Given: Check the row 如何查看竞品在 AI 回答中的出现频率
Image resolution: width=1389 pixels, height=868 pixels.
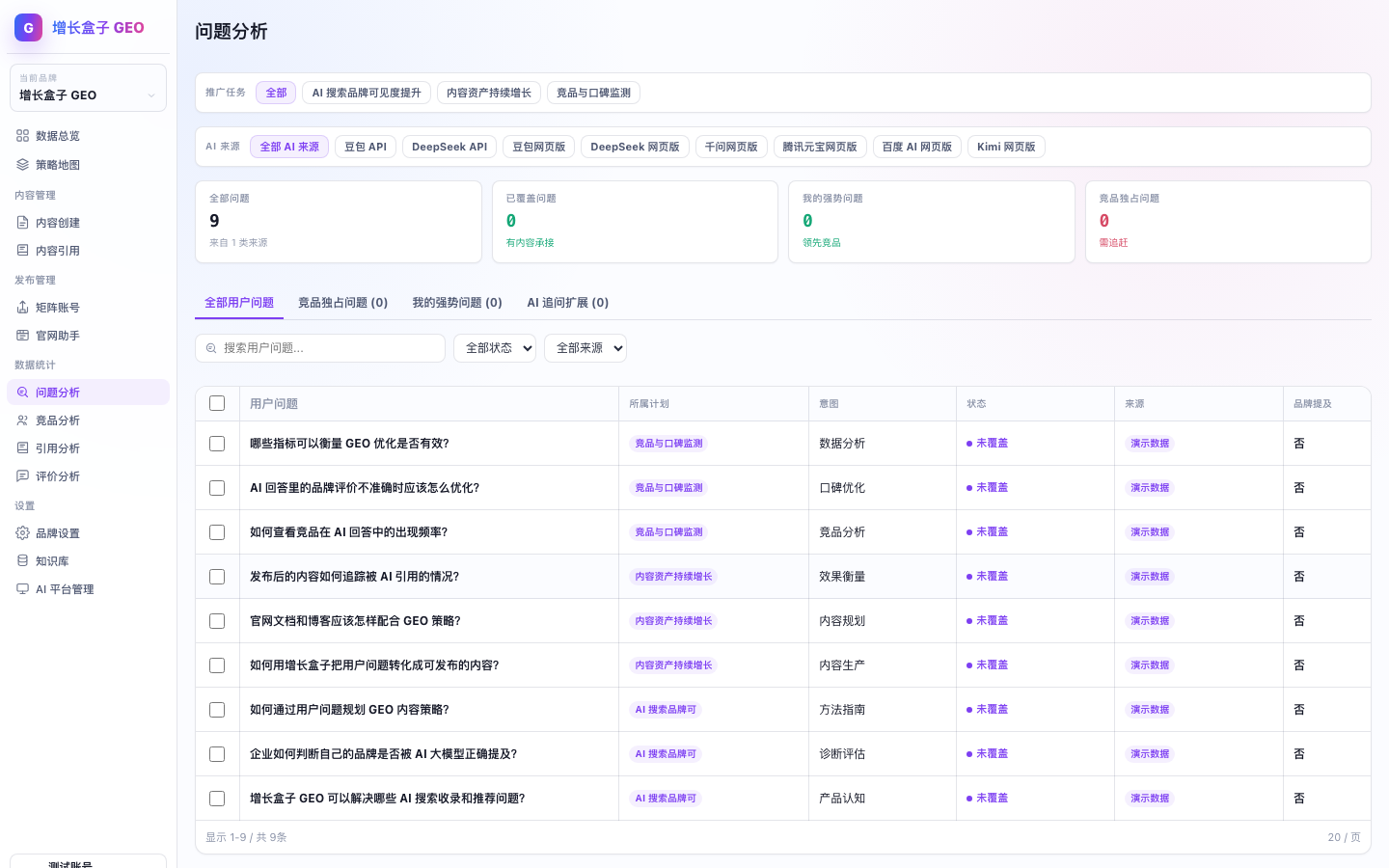Looking at the screenshot, I should coord(217,532).
